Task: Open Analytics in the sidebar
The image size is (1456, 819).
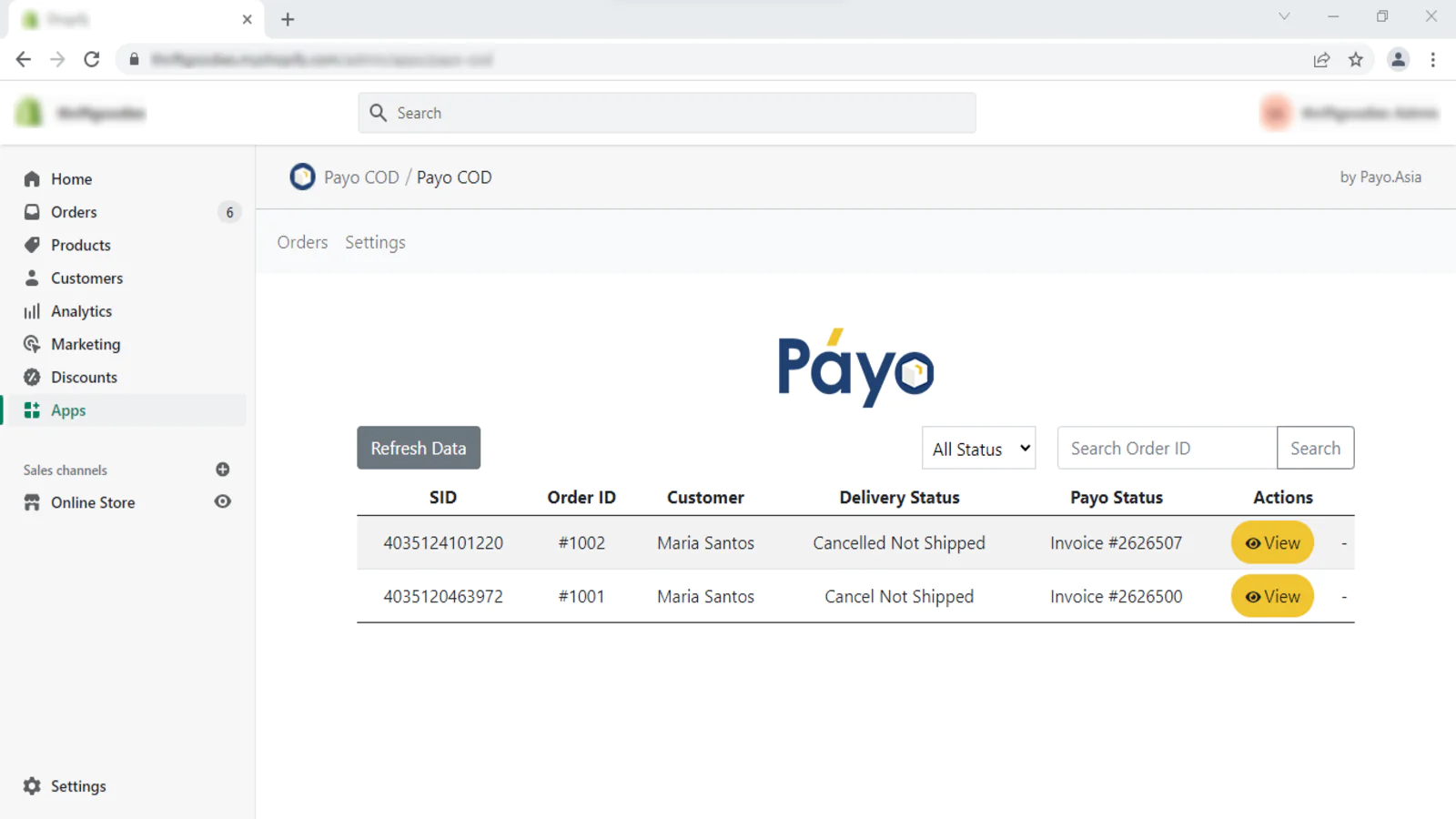Action: (81, 311)
